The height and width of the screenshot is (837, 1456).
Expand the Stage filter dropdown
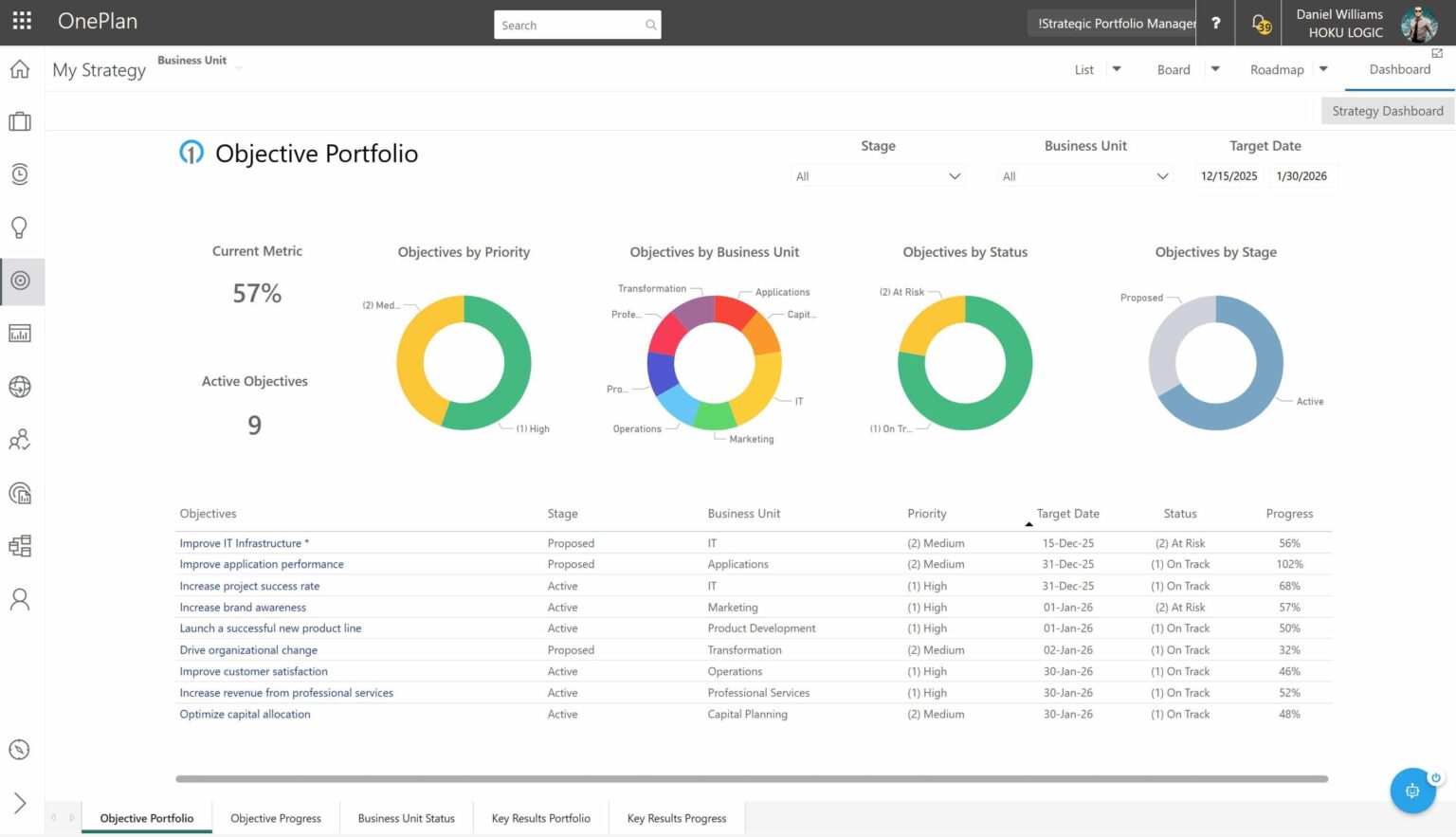tap(877, 175)
